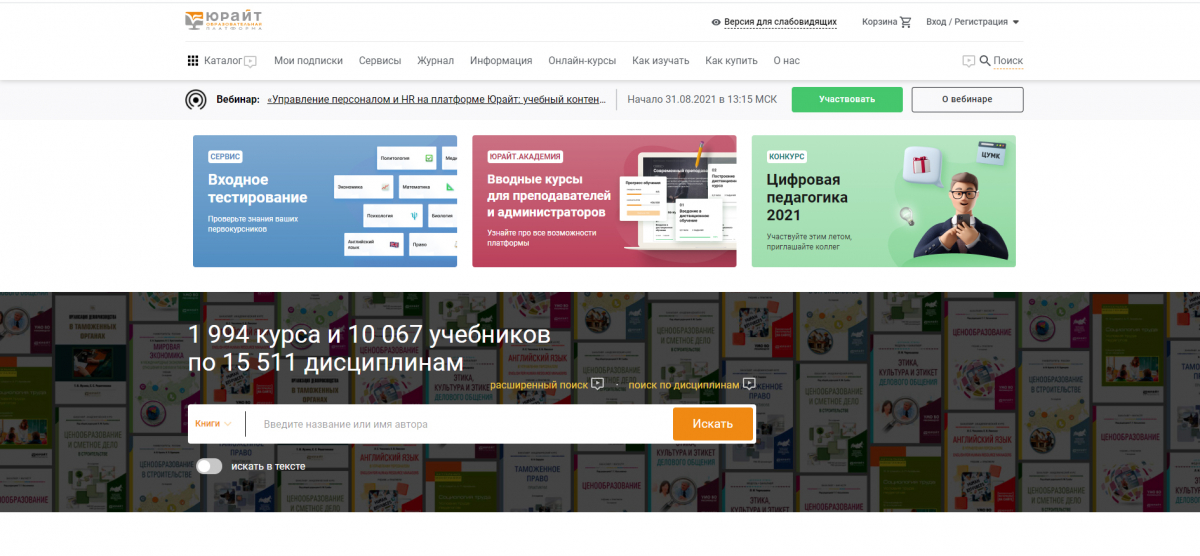The height and width of the screenshot is (556, 1200).
Task: Click the Поиск link in header
Action: [x=1008, y=61]
